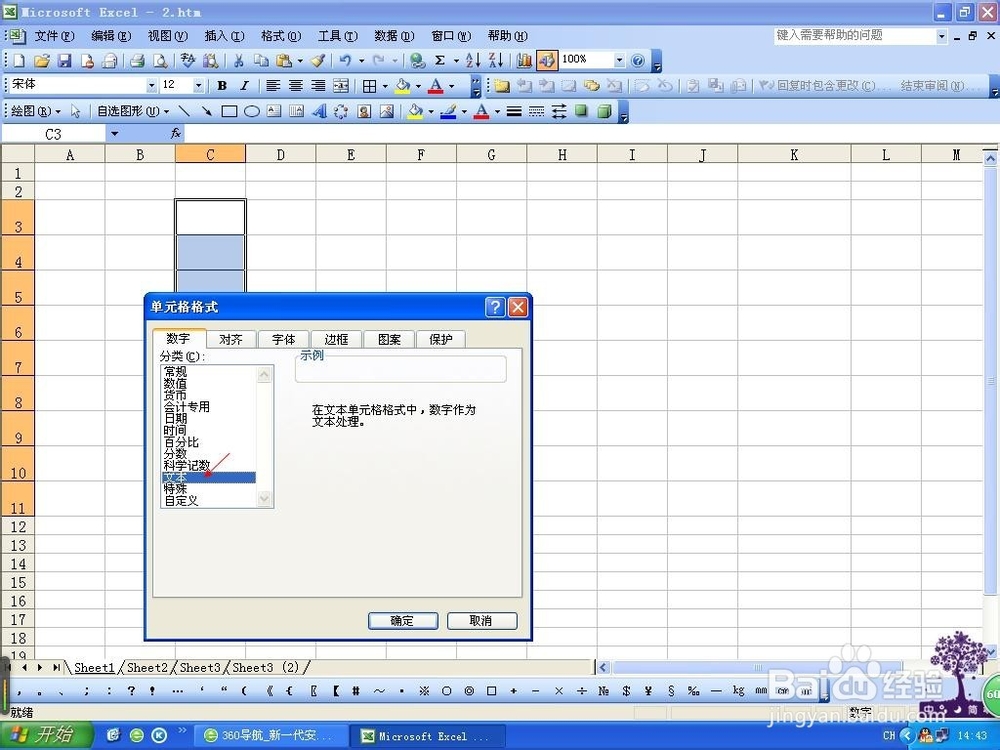Screen dimensions: 1000x750
Task: Click the Format Painter brush icon
Action: [318, 61]
